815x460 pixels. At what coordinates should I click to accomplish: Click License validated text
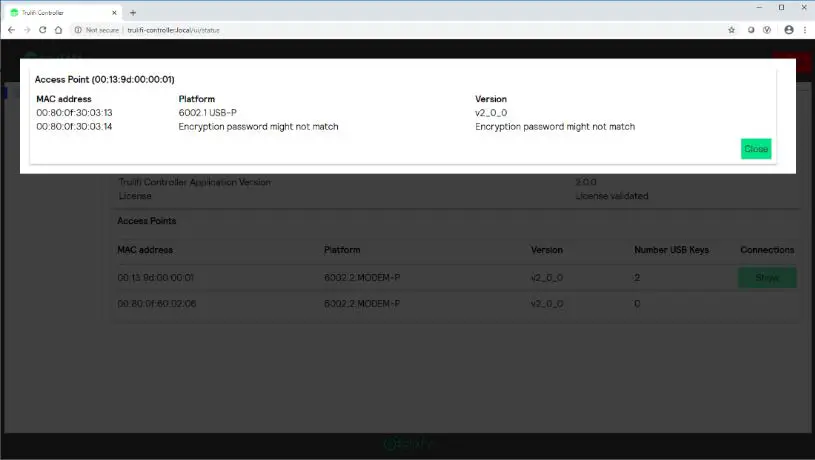pyautogui.click(x=612, y=196)
